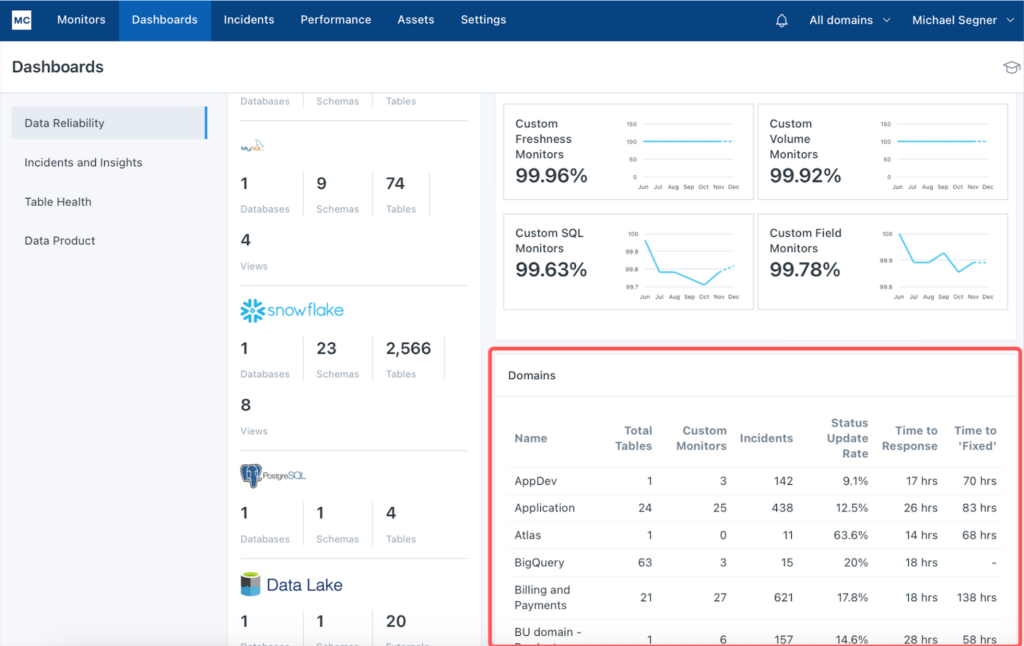Open the Assets navigation tab
The image size is (1024, 646).
tap(415, 20)
